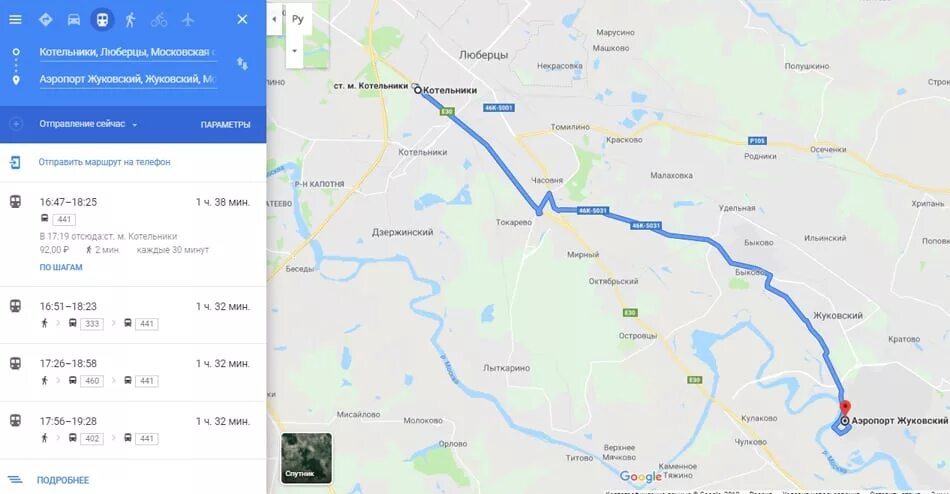The height and width of the screenshot is (494, 950).
Task: Open ПО ШАГАМ step details
Action: pos(61,267)
